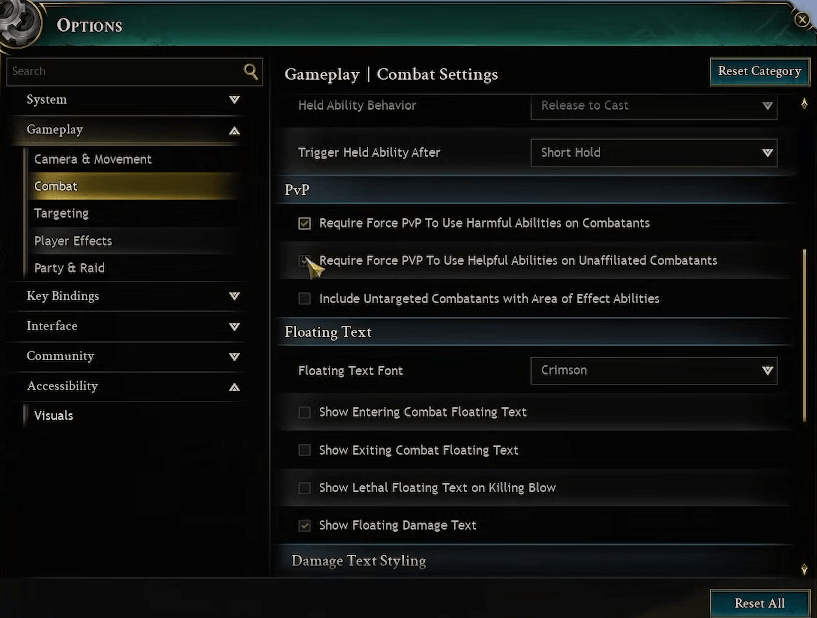Check Show Entering Combat Floating Text
This screenshot has height=618, width=817.
click(x=304, y=412)
